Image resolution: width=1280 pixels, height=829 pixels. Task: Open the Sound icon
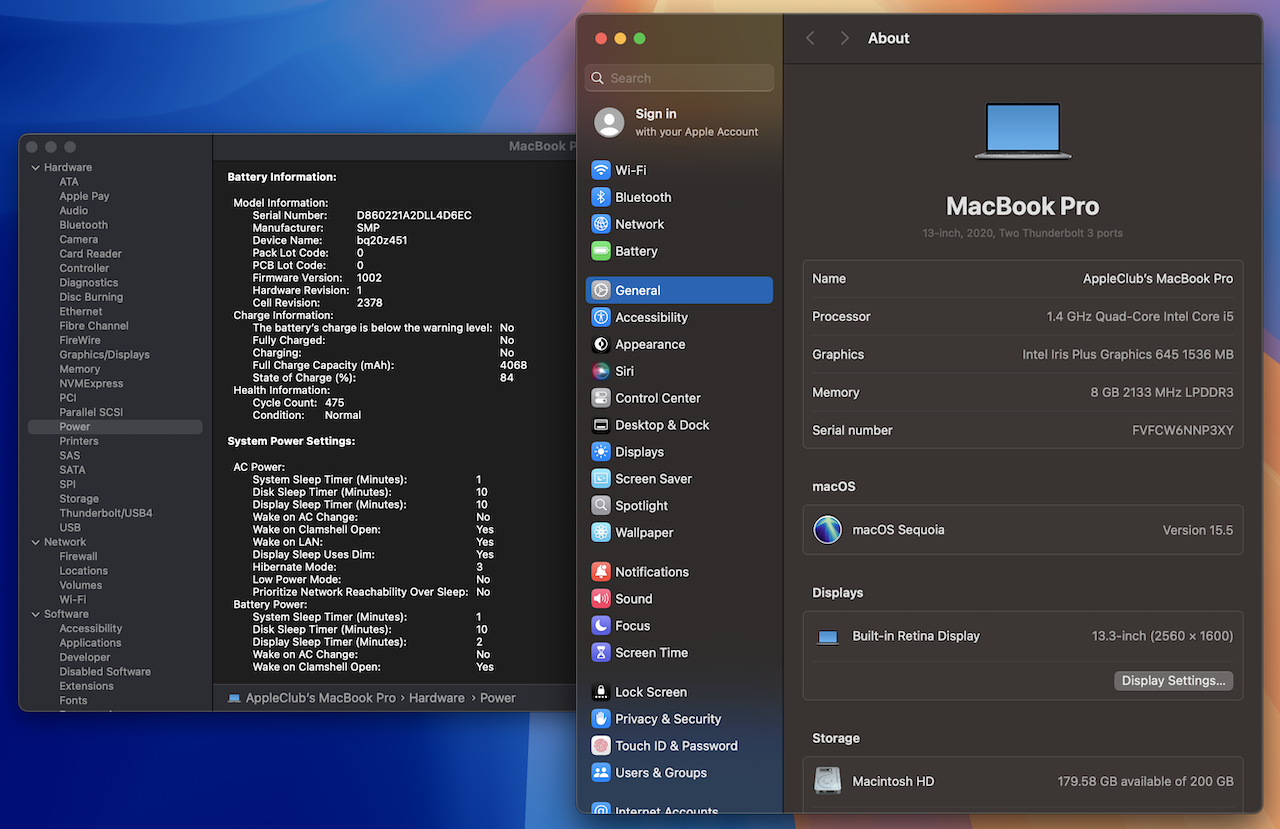click(x=601, y=599)
